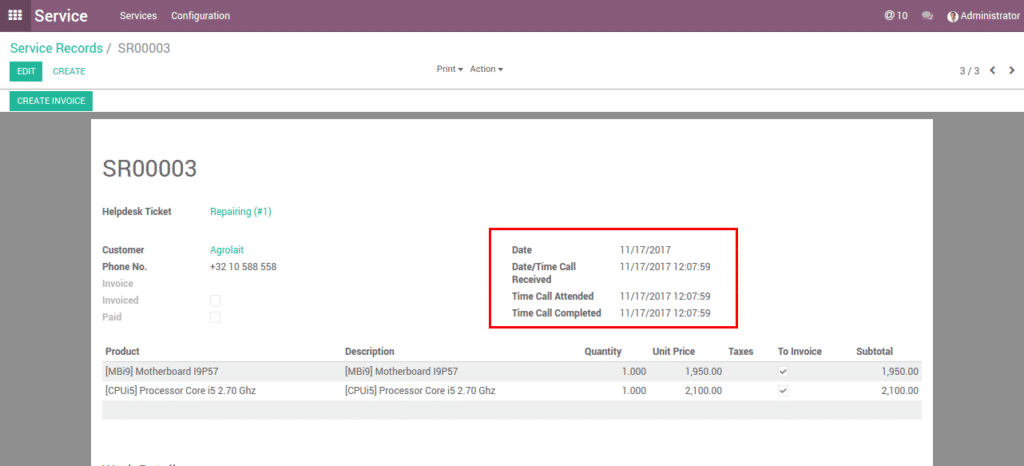Click the phone number +32 10 588 558
Screen dimensions: 1024x466
point(243,267)
